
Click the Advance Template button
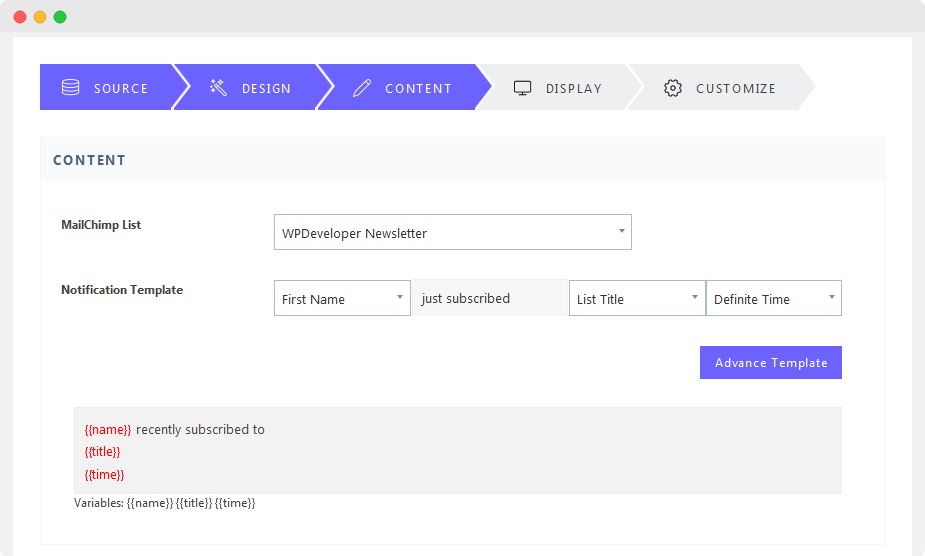pyautogui.click(x=771, y=362)
